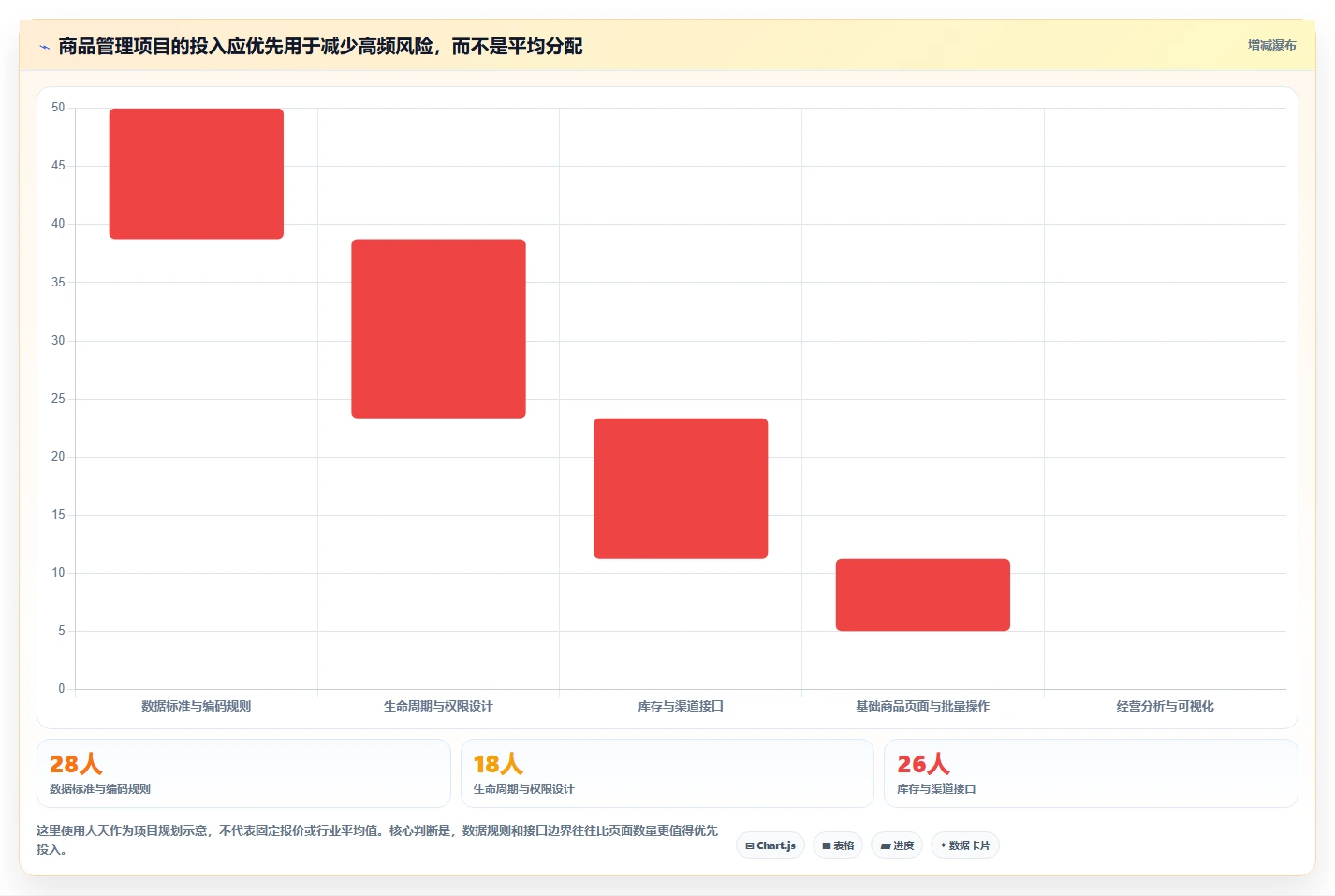Screen dimensions: 1335x896
Task: Click the 增减瀑布 label in header
Action: [x=1272, y=45]
